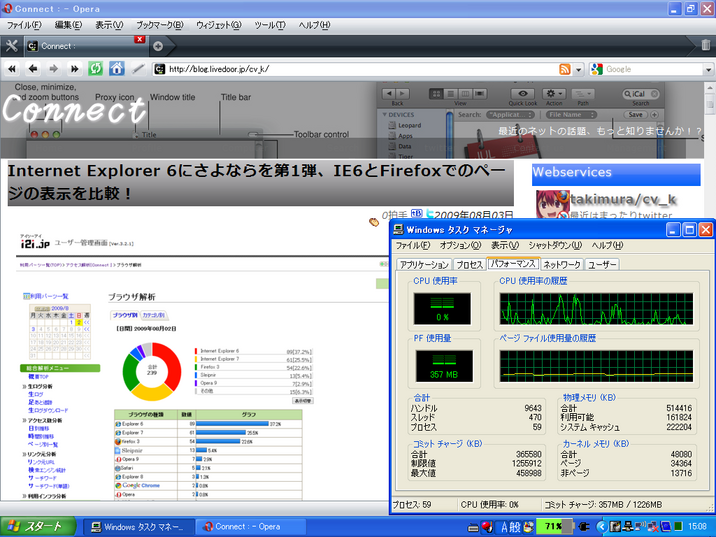Click the PF 使用量 357 MB gauge
Screen dimensions: 716x537
pyautogui.click(x=444, y=366)
